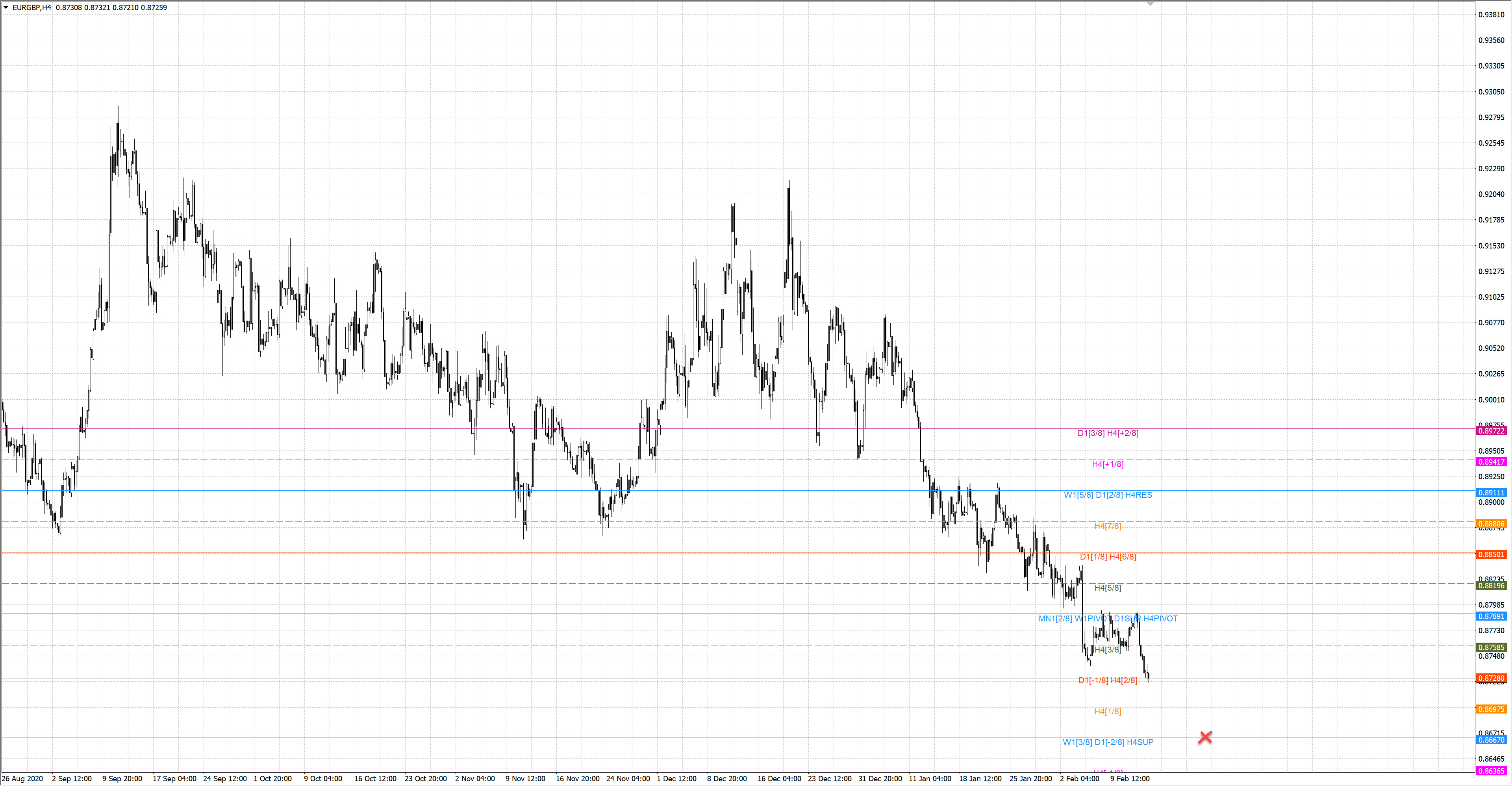Click the W1[5/8] D1[2/8] H4RES label
This screenshot has width=1512, height=786.
1108,495
